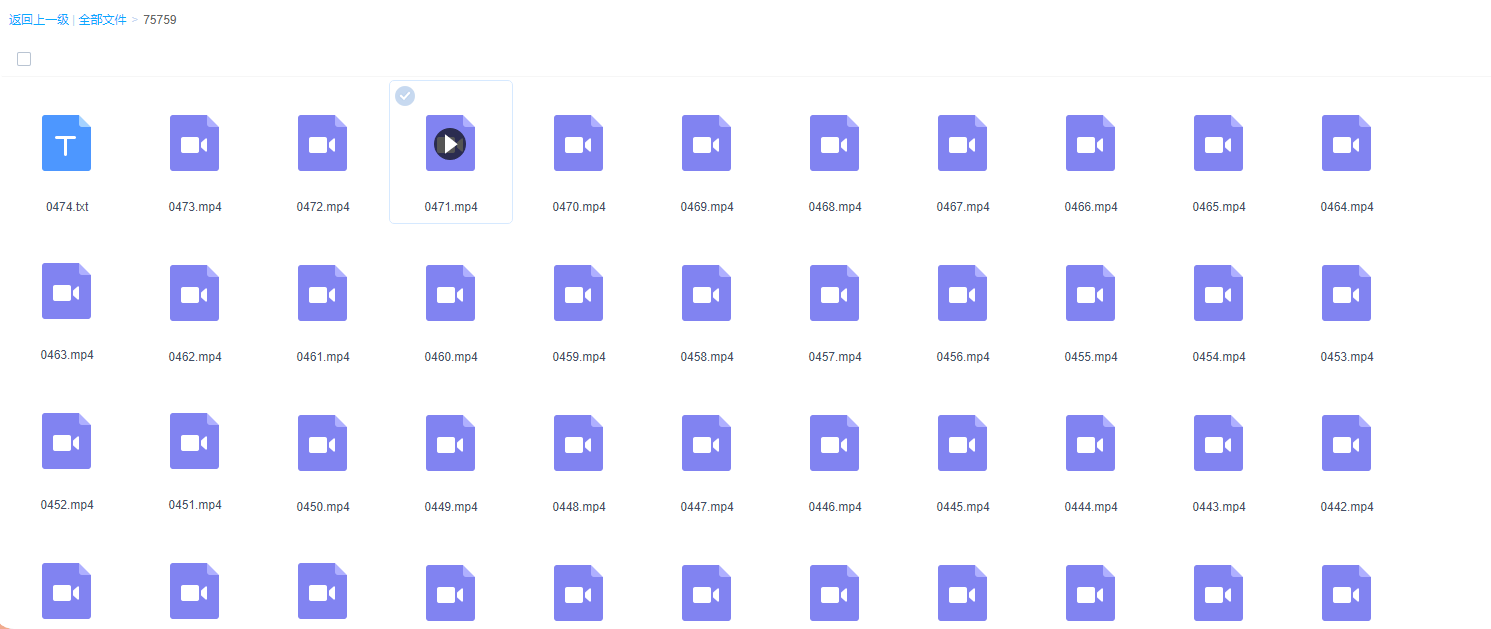Viewport: 1491px width, 629px height.
Task: Choose the 0443.mp4 video icon
Action: [x=1218, y=443]
